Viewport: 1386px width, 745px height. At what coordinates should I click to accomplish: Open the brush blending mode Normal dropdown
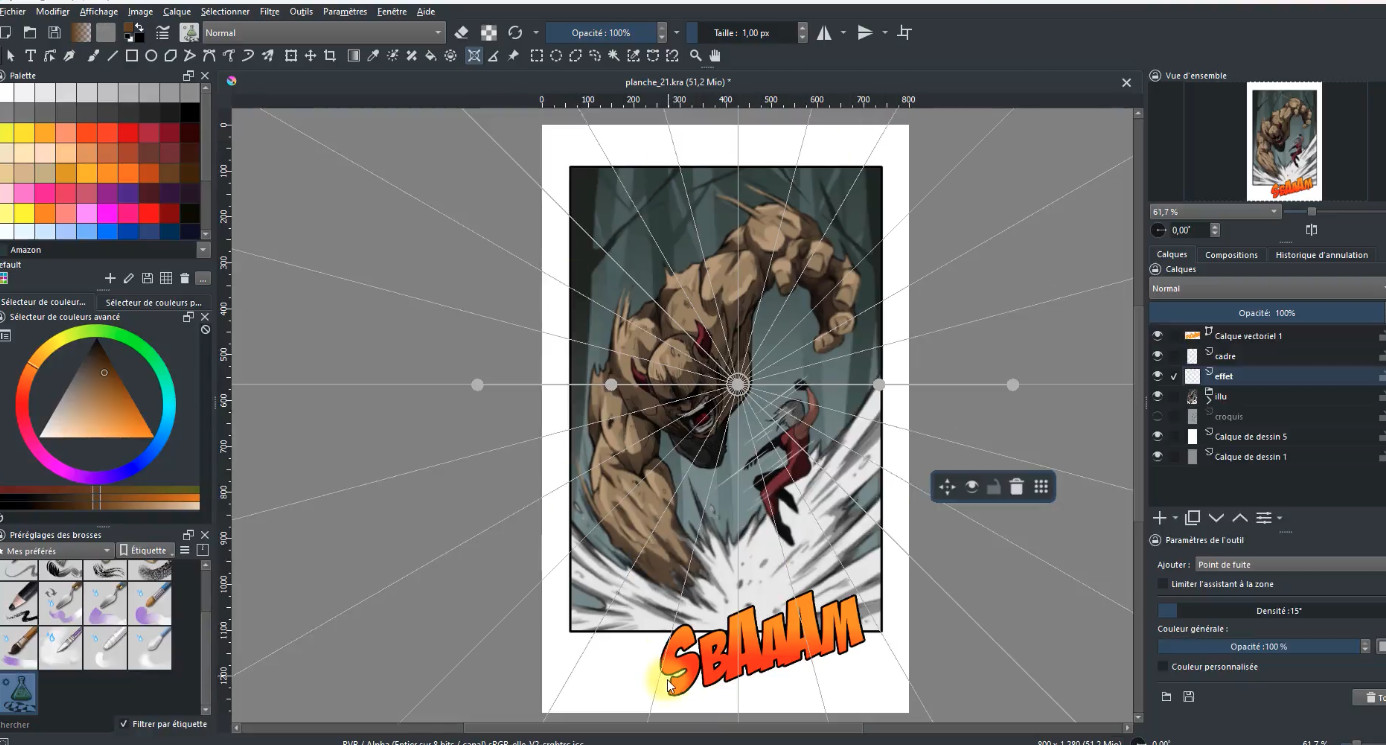323,33
